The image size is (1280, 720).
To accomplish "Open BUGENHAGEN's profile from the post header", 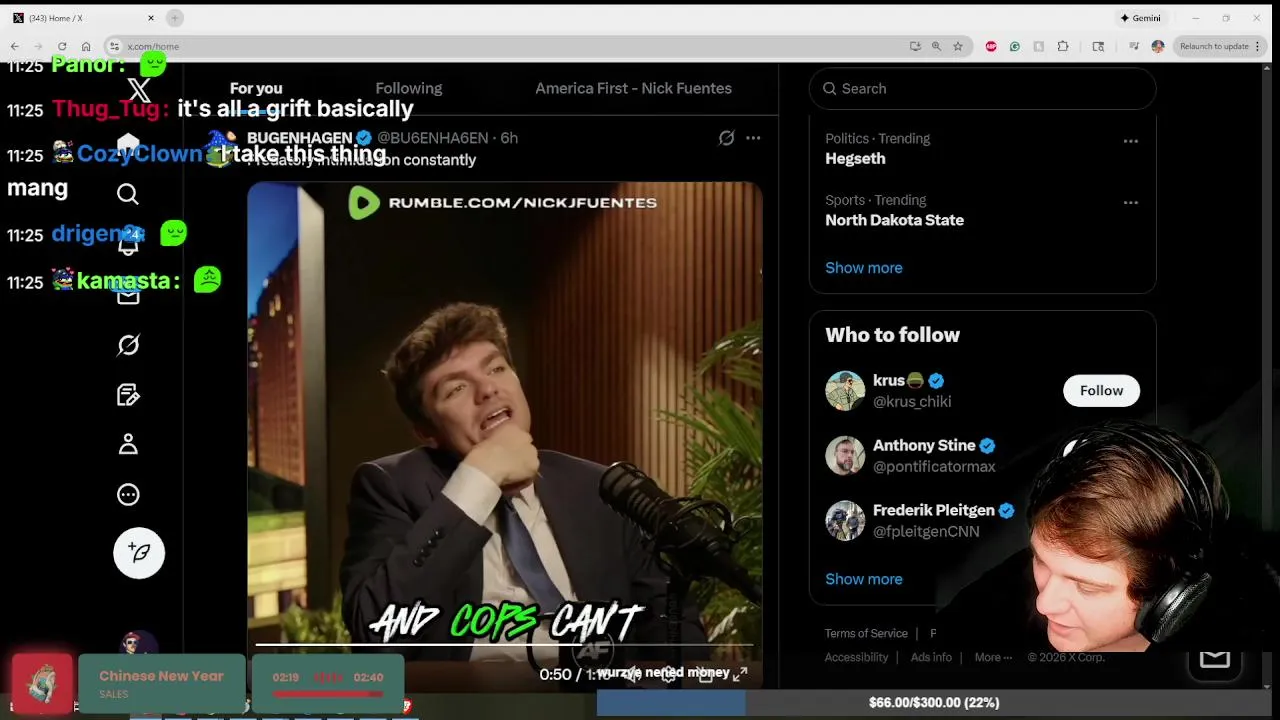I will click(x=300, y=138).
